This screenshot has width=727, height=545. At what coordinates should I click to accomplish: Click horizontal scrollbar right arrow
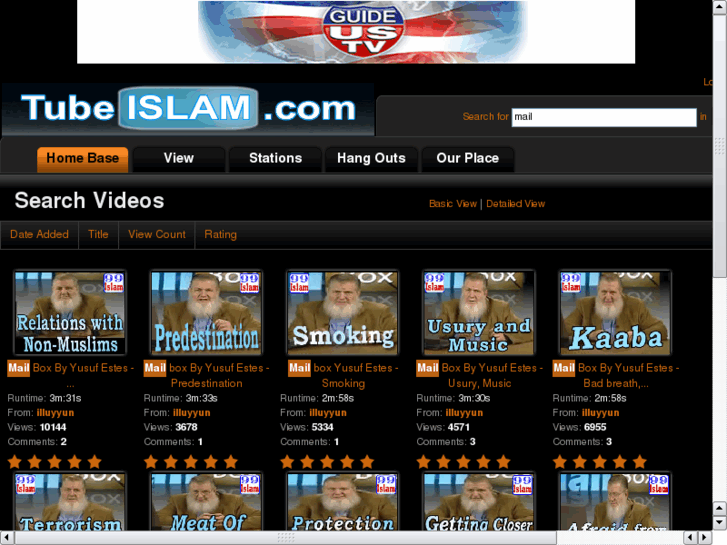[705, 538]
